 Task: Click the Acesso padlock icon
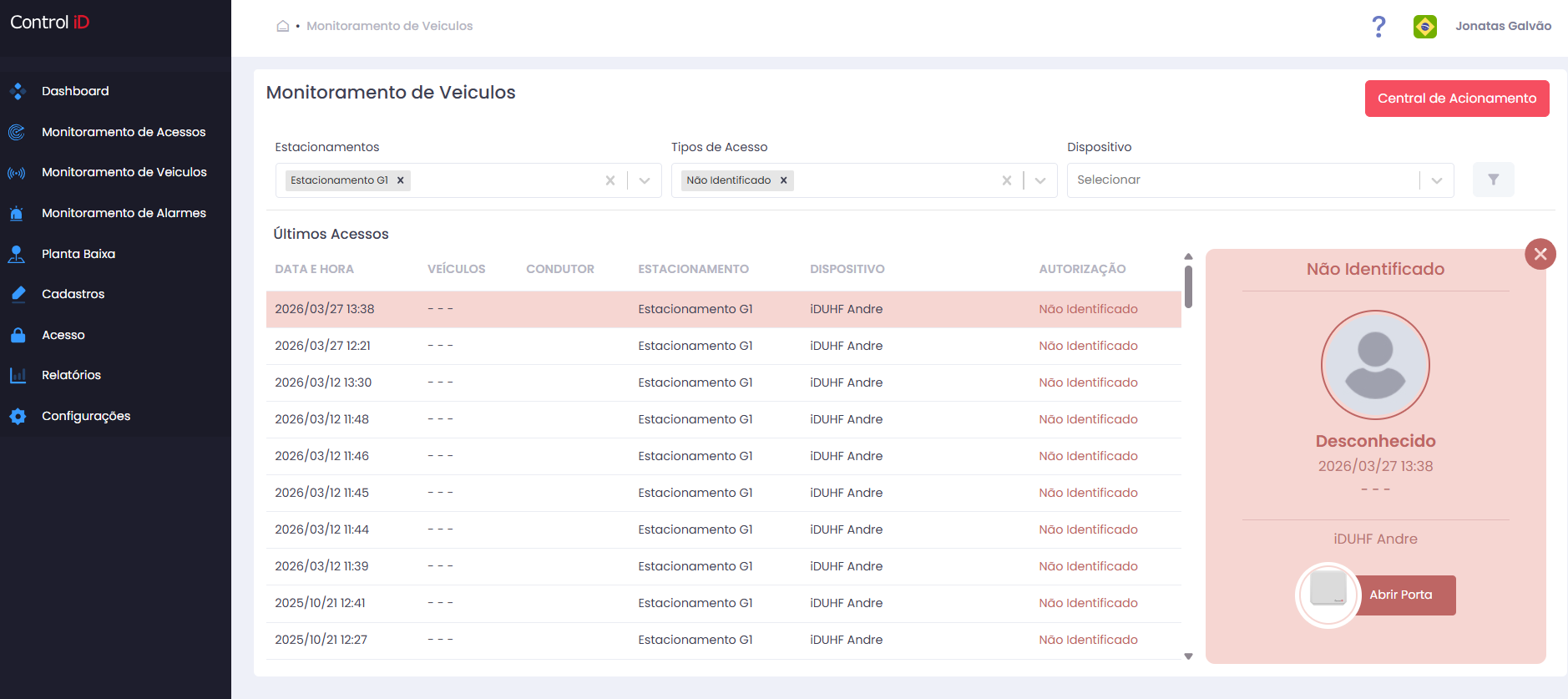18,335
